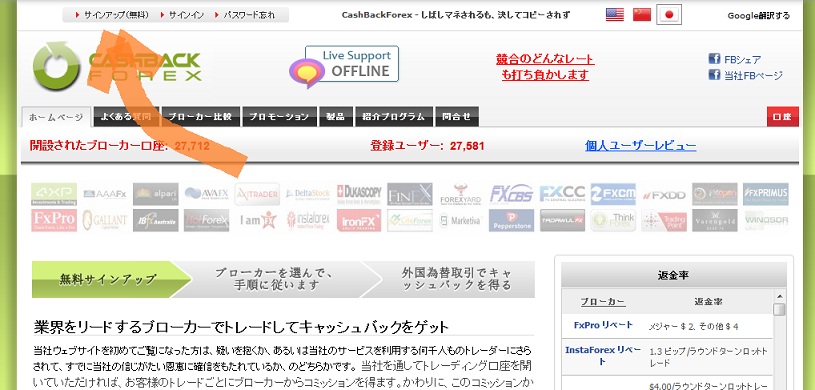Open the ForexYard broker logo
Screen dimensions: 815x390
point(461,194)
